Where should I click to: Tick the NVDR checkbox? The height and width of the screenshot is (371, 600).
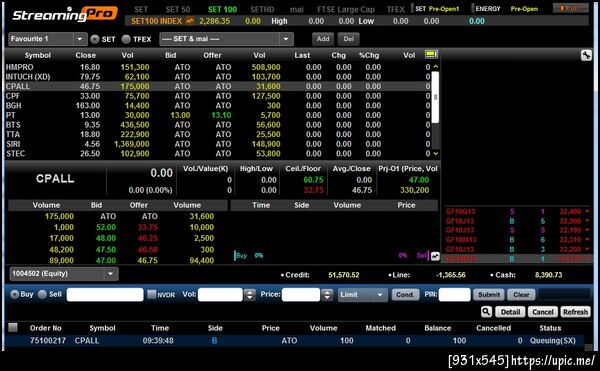[152, 294]
